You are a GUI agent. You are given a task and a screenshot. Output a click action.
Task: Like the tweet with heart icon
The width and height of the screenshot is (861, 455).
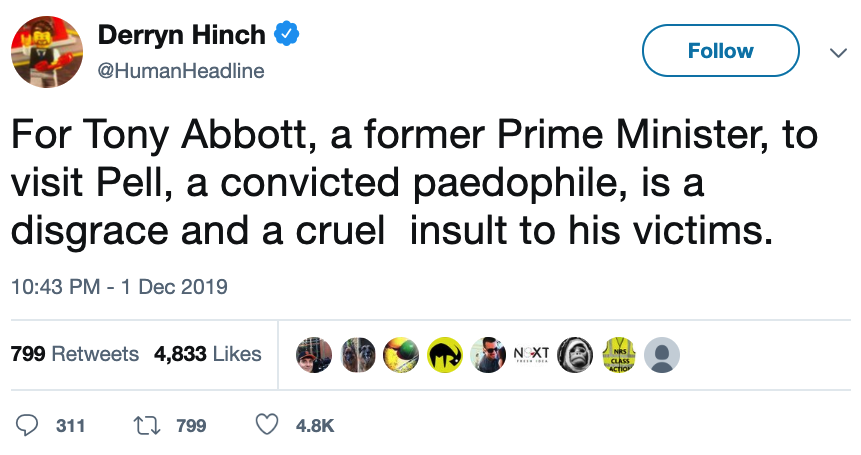[x=267, y=426]
